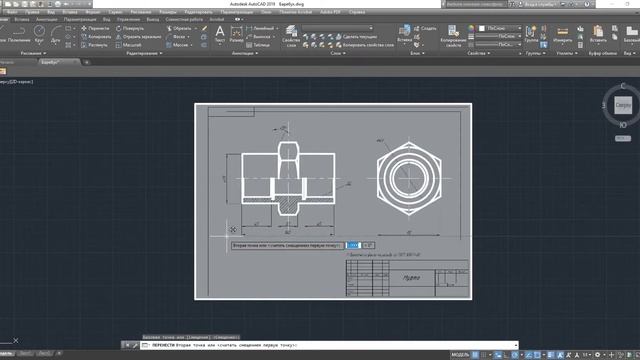The width and height of the screenshot is (640, 360).
Task: Expand the Свойства panel
Action: point(479,53)
